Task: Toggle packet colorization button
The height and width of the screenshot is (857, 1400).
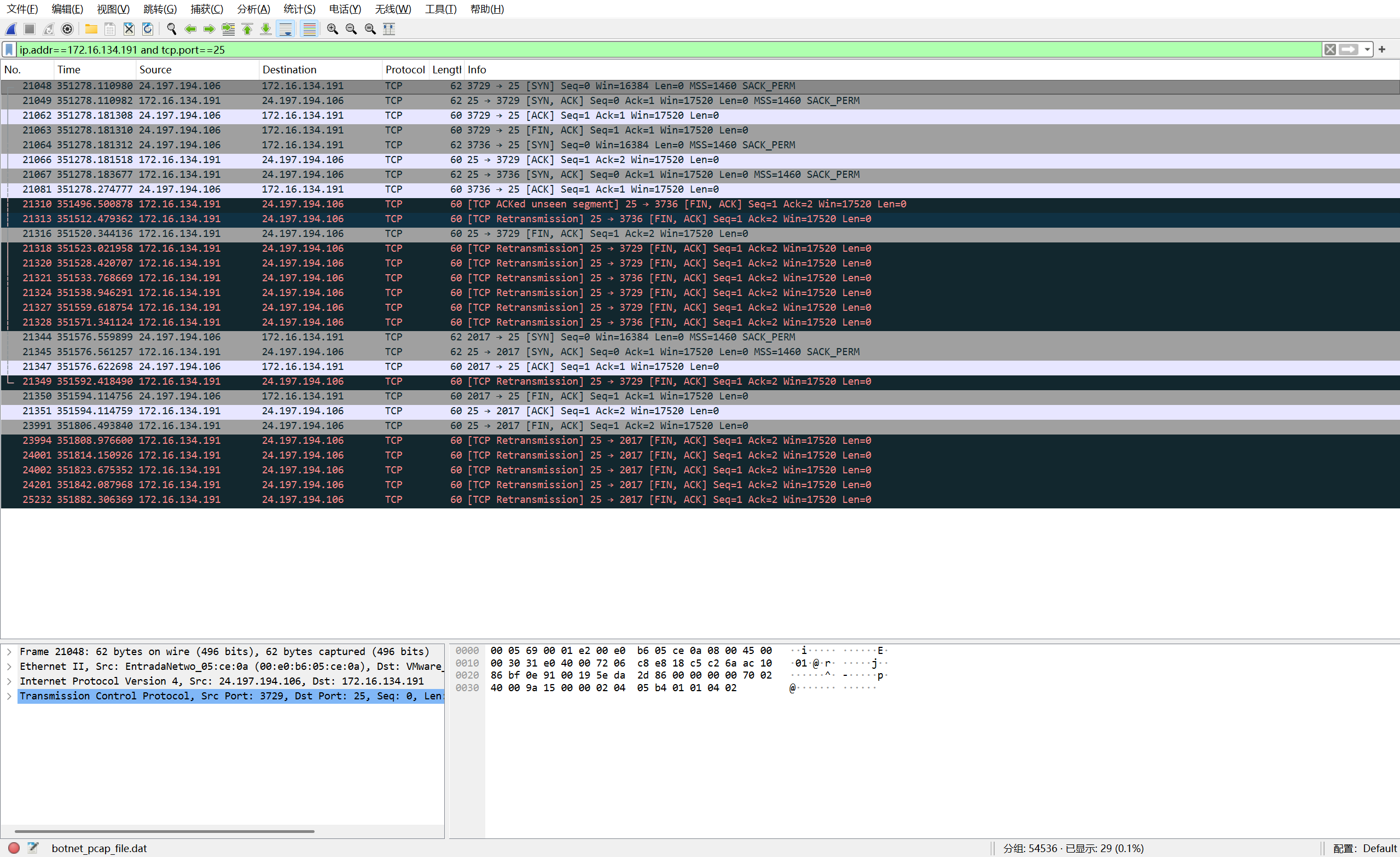Action: click(x=309, y=29)
